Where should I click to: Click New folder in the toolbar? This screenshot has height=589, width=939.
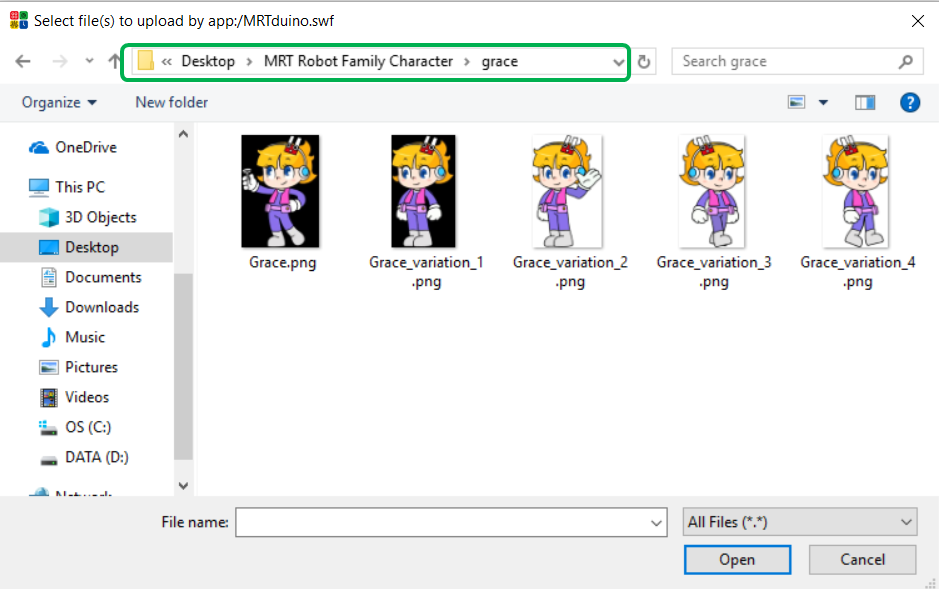pyautogui.click(x=172, y=102)
